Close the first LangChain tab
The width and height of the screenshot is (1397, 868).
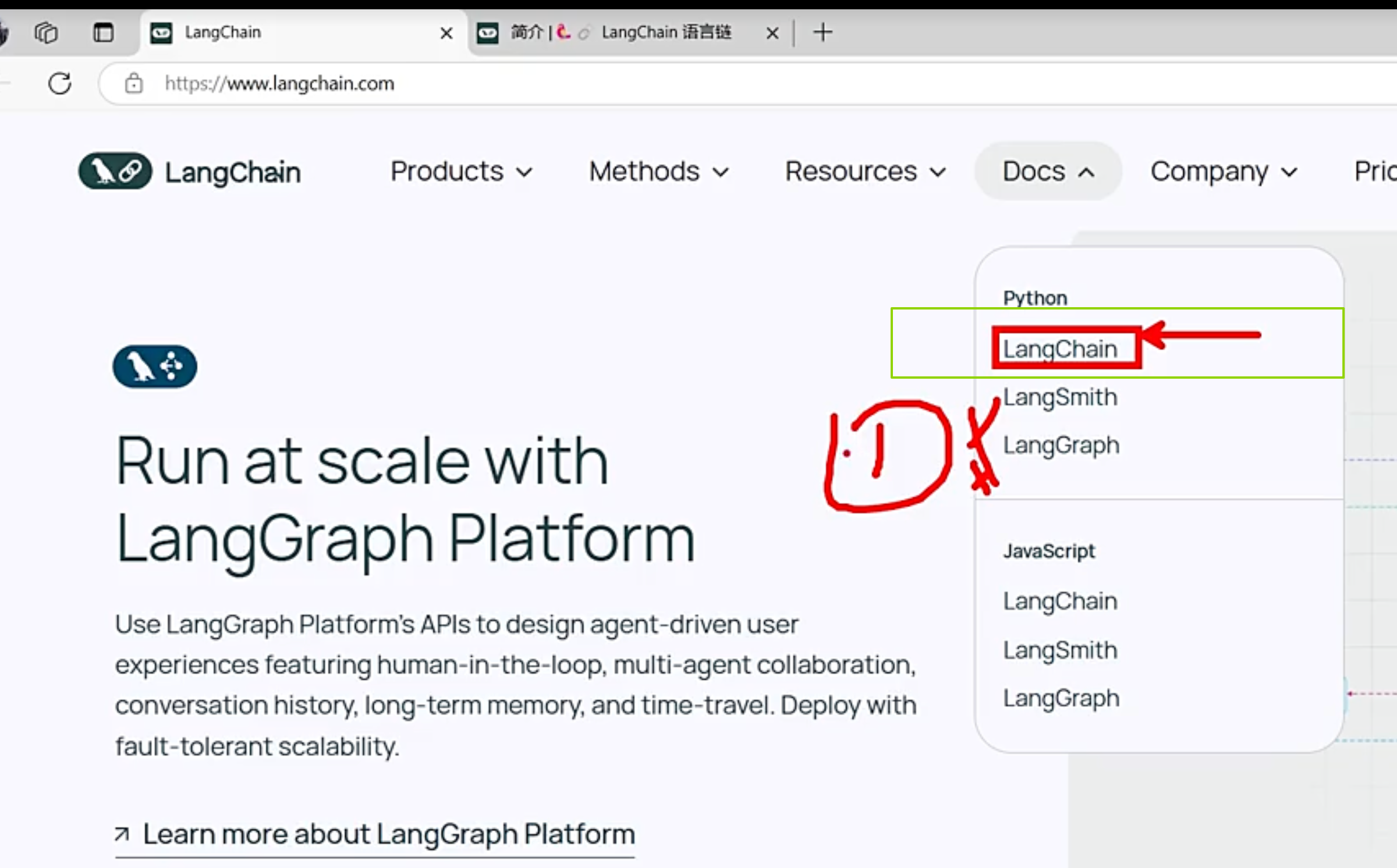446,33
